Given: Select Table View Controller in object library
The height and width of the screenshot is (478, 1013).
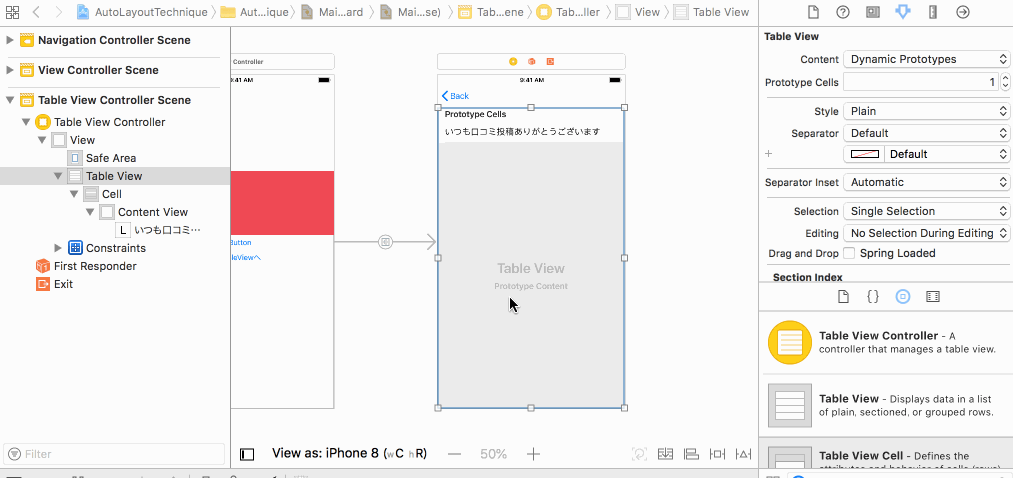Looking at the screenshot, I should pos(886,342).
